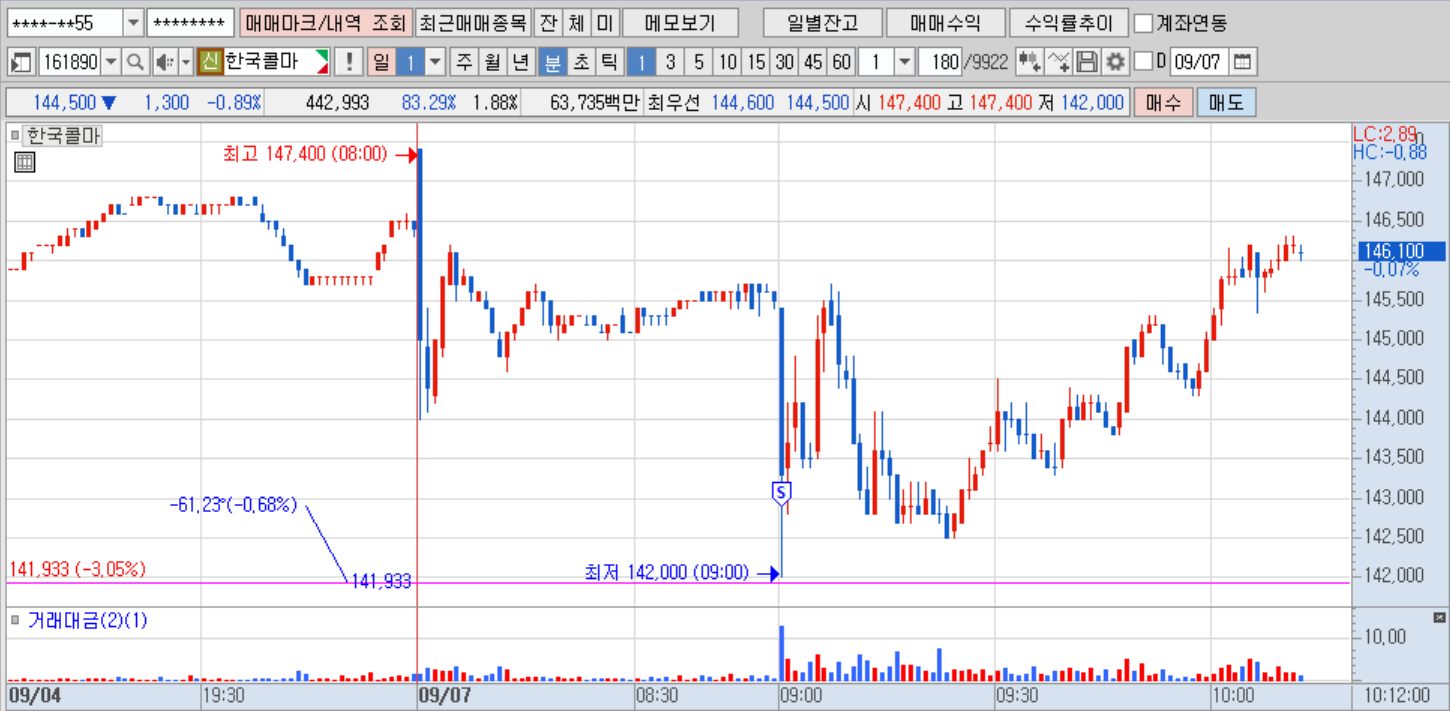Expand the speaker options dropdown arrow
Image resolution: width=1450 pixels, height=711 pixels.
[x=186, y=62]
